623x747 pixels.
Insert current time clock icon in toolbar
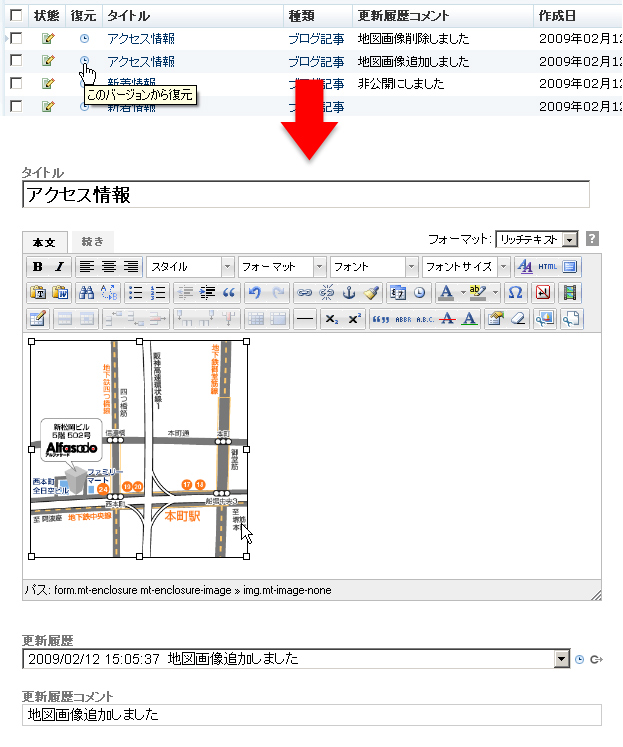tap(420, 293)
